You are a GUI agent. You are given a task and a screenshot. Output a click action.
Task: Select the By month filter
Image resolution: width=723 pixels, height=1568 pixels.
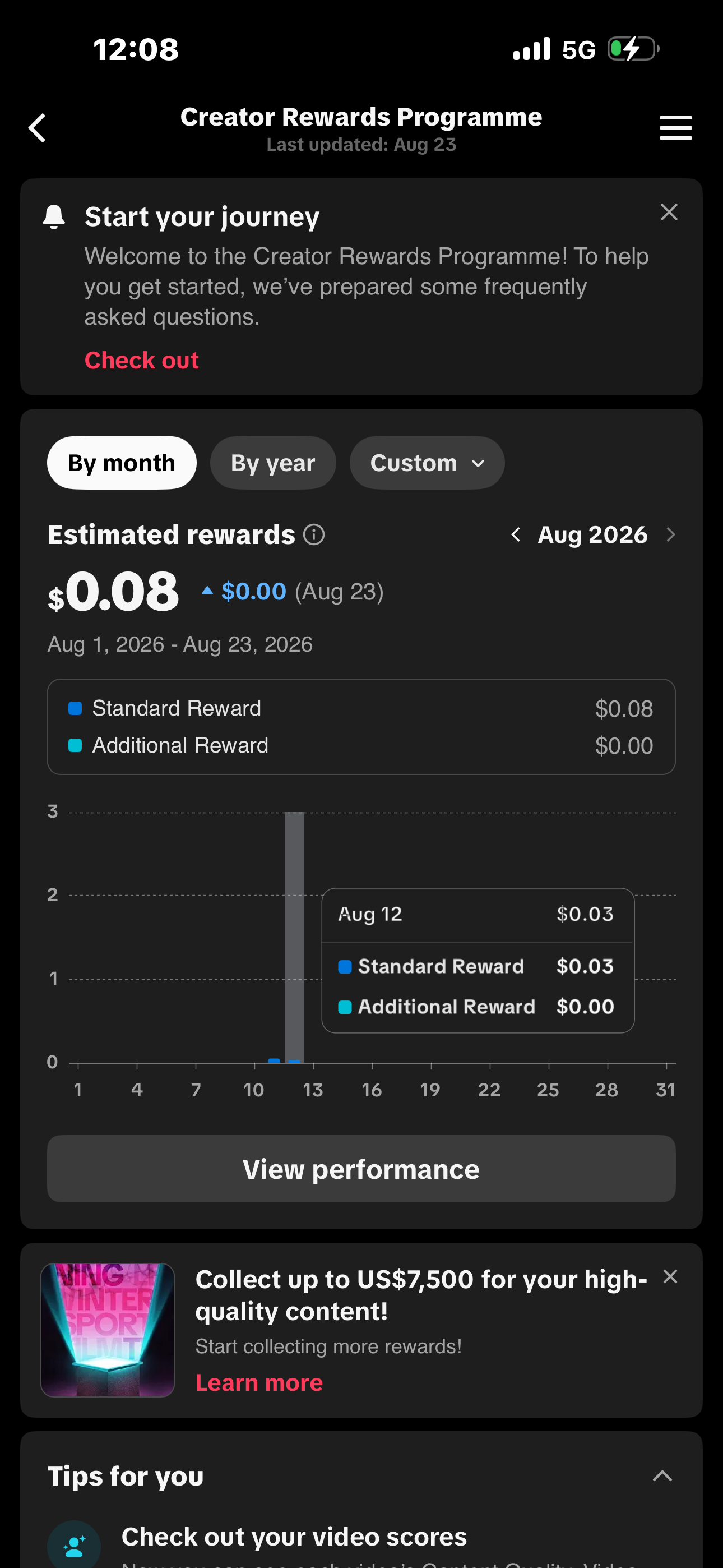tap(122, 463)
